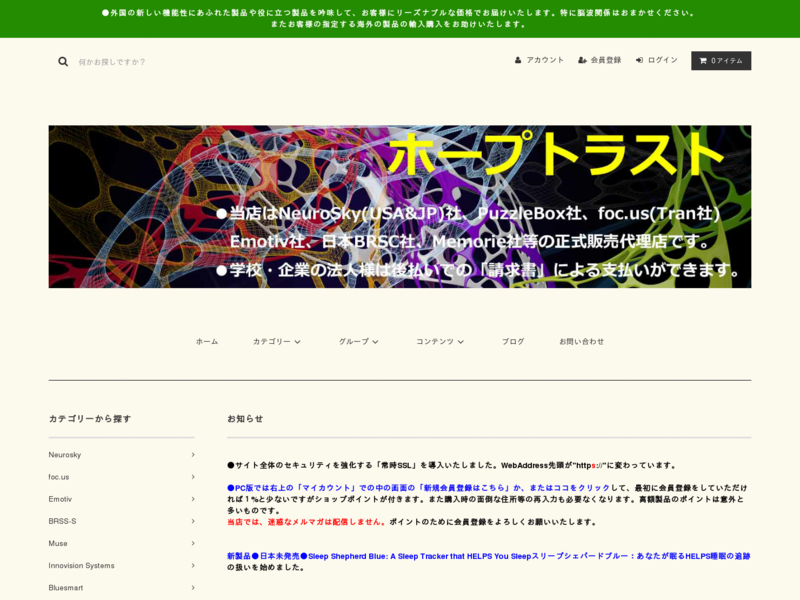Click the sign-in arrow icon beside ログイン
Screen dimensions: 800x600
(639, 60)
